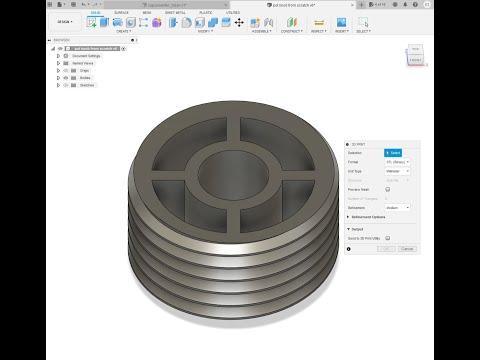Expand the Named Views node

point(58,63)
